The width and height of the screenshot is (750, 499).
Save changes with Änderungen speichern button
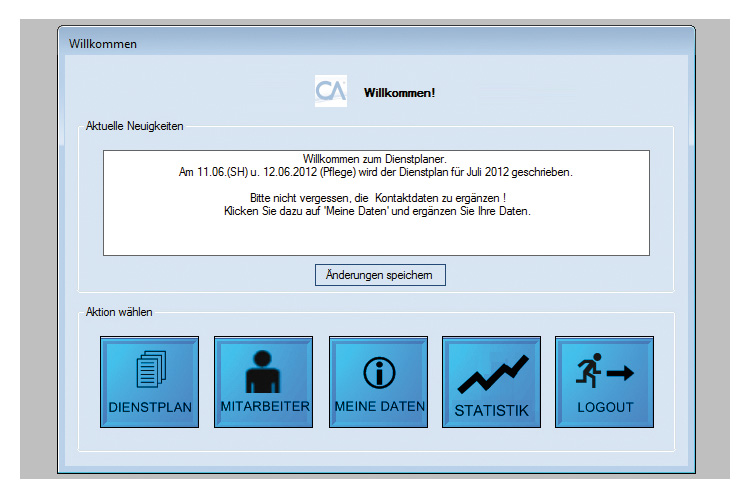tap(380, 275)
